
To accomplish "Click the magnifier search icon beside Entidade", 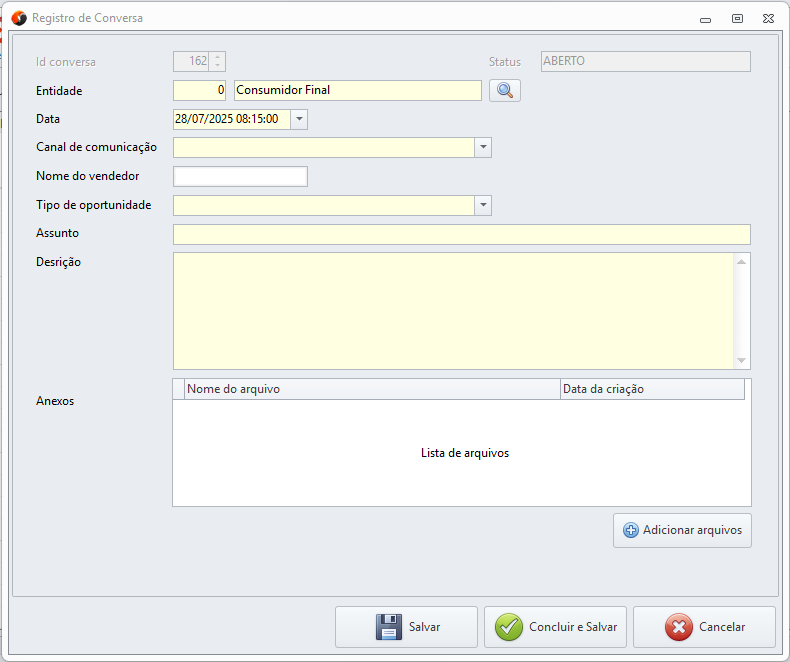I will point(505,91).
